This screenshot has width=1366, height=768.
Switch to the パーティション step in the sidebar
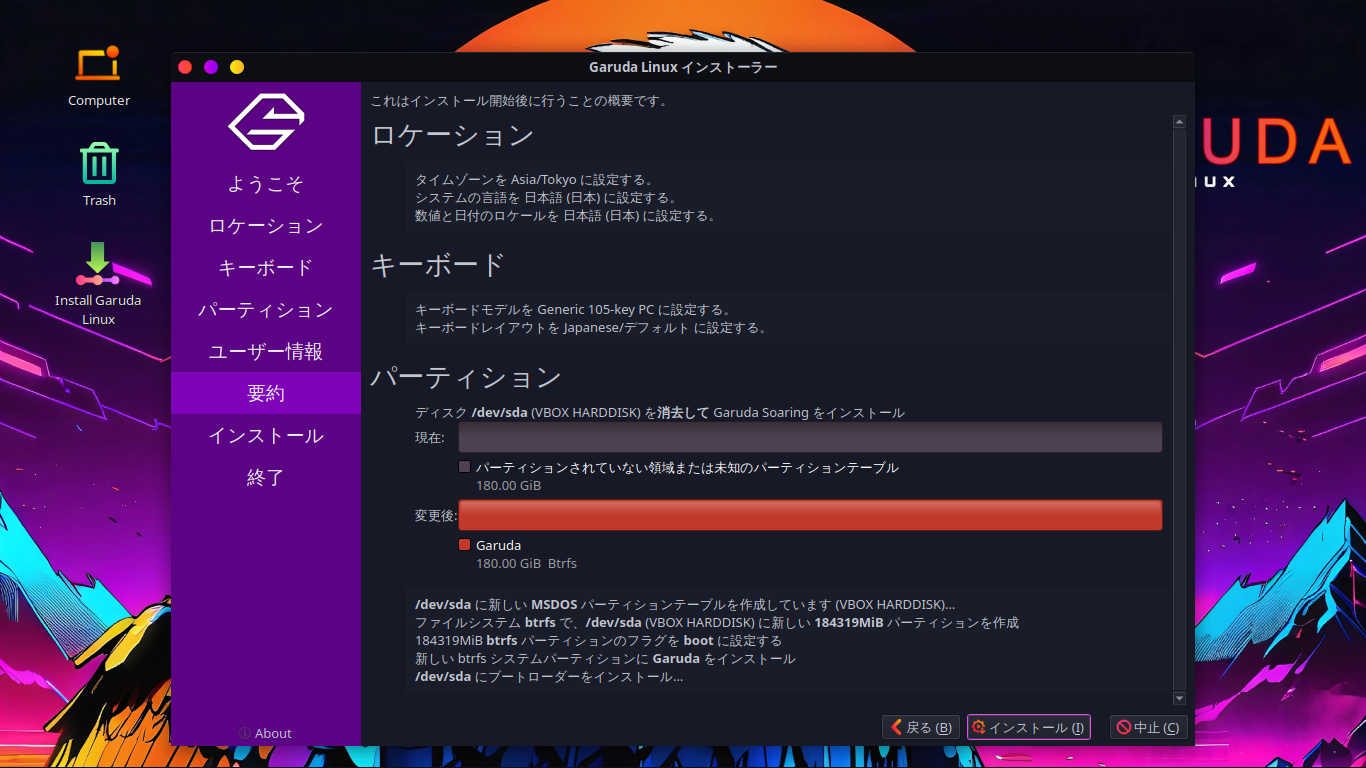click(x=266, y=310)
